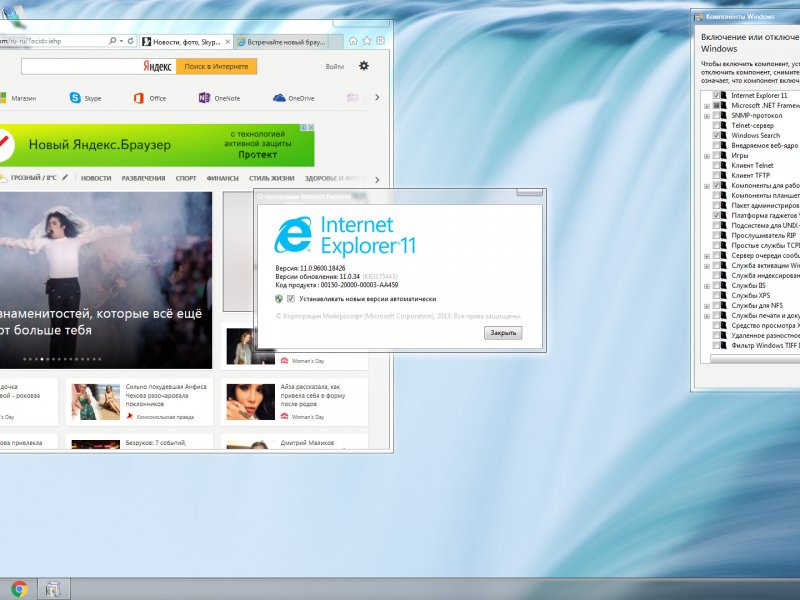Open the НОВОСТИ news category
800x600 pixels.
tap(96, 178)
